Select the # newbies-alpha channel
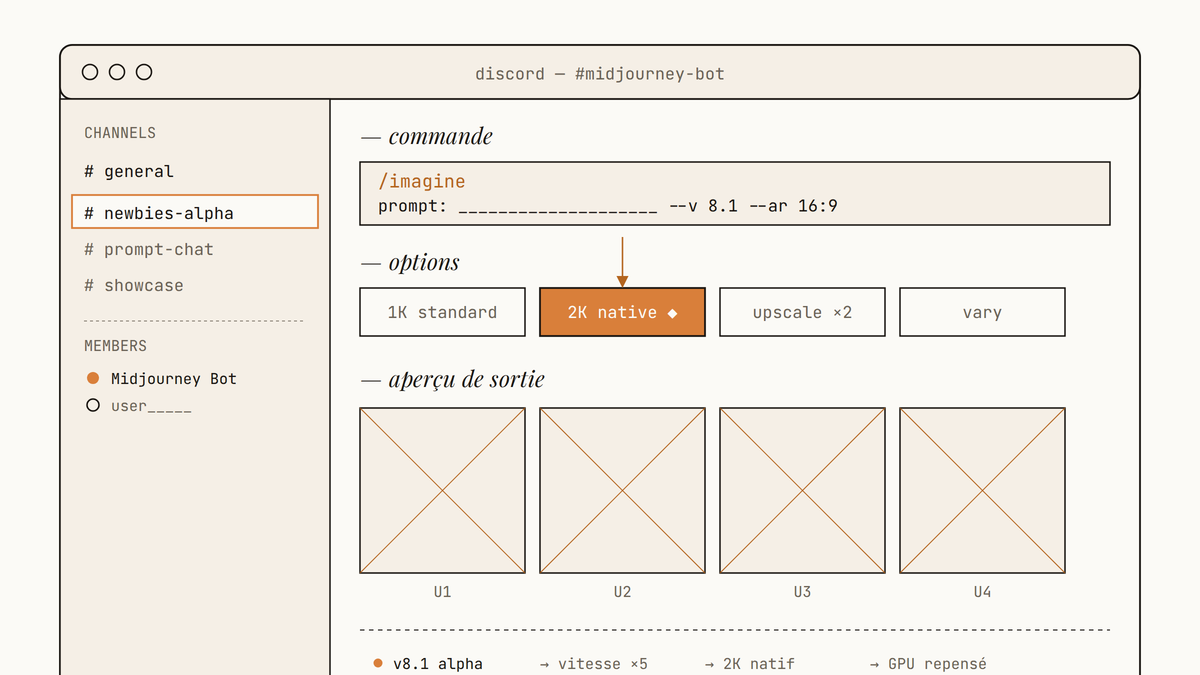 click(x=195, y=212)
